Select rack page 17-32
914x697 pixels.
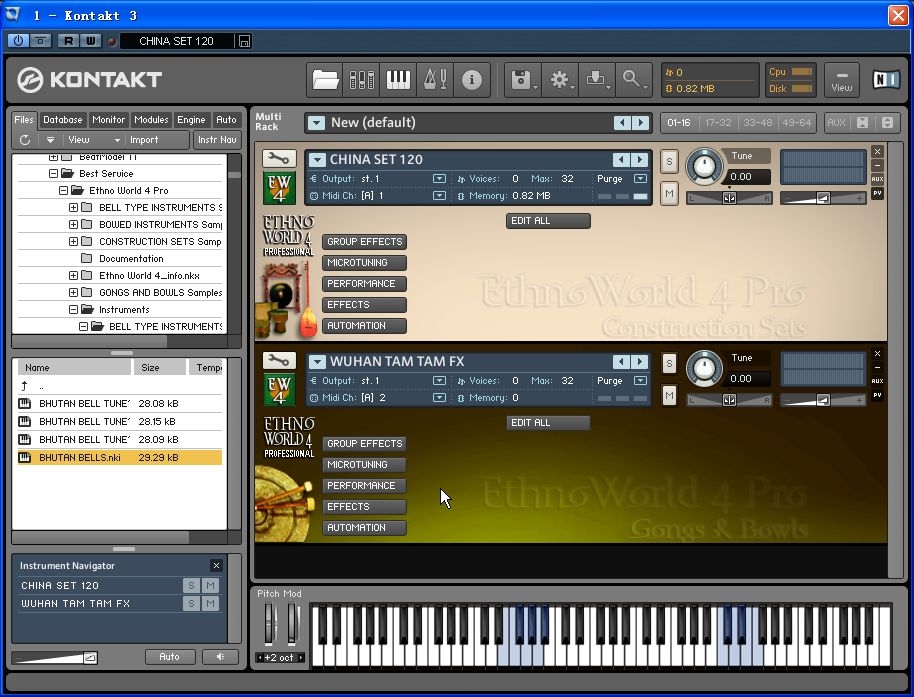point(718,122)
